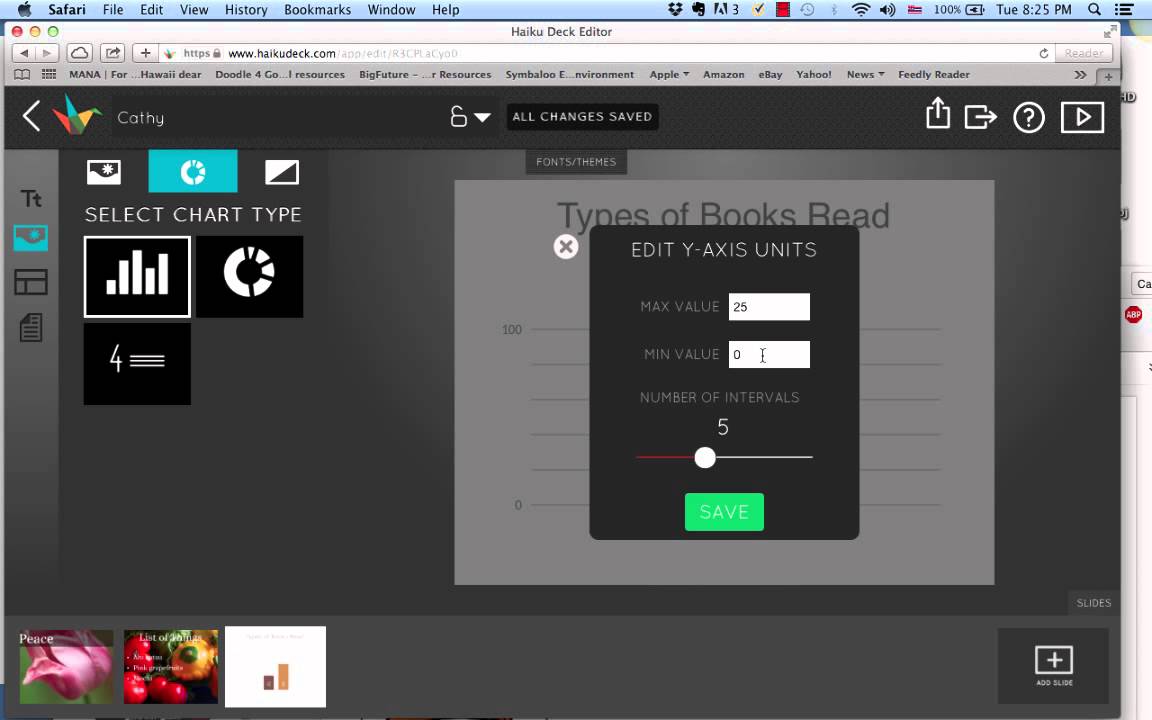
Task: Click the Reader button
Action: tap(1084, 53)
